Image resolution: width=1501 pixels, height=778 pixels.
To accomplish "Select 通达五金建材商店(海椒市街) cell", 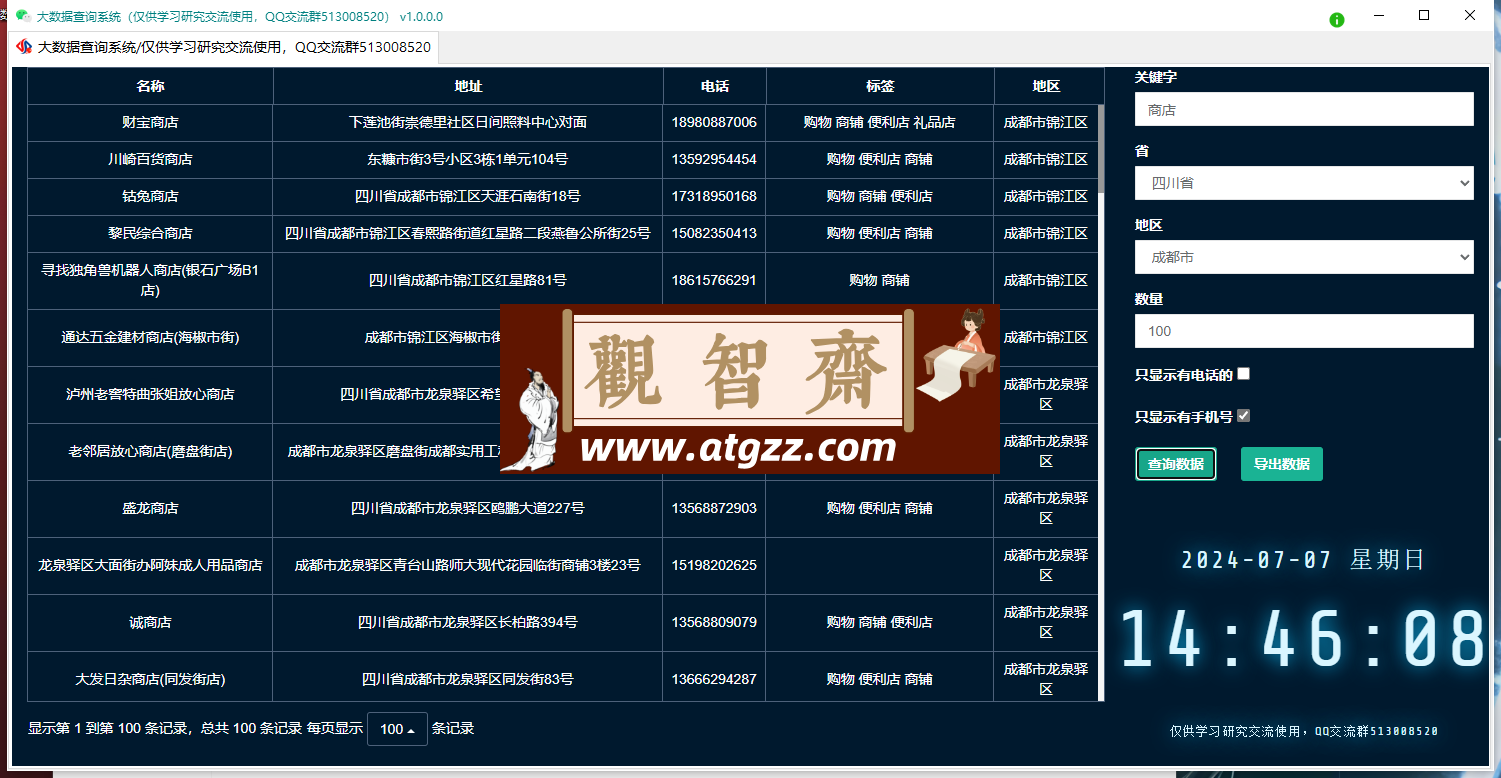I will pos(150,338).
